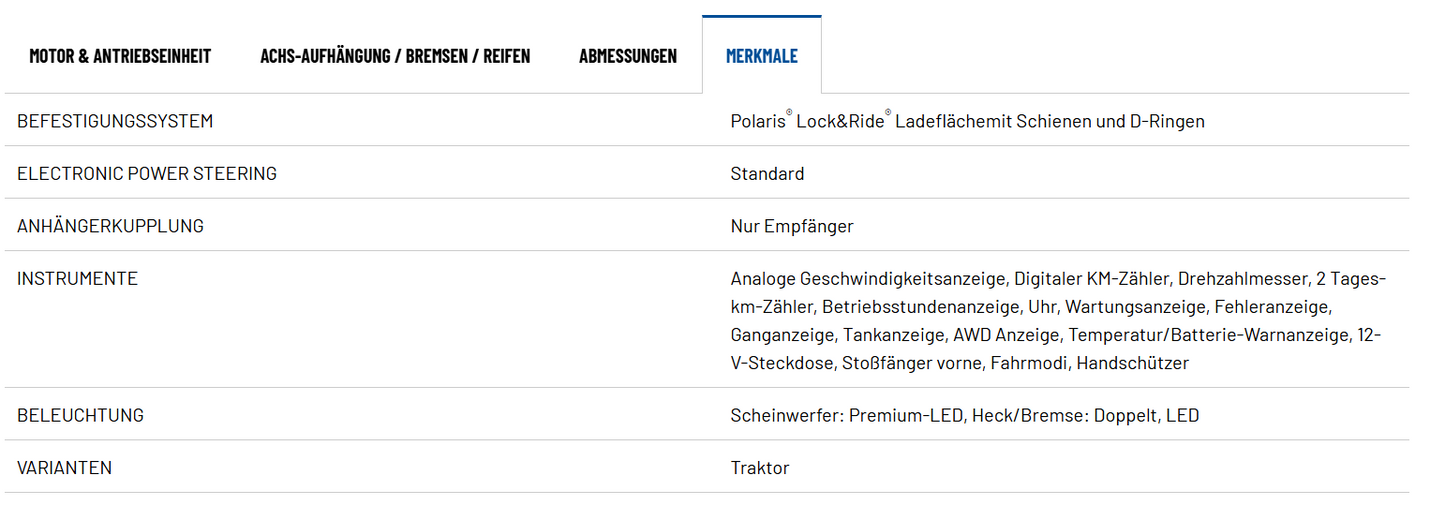1445x520 pixels.
Task: Select the Abmessungen tab
Action: [627, 56]
